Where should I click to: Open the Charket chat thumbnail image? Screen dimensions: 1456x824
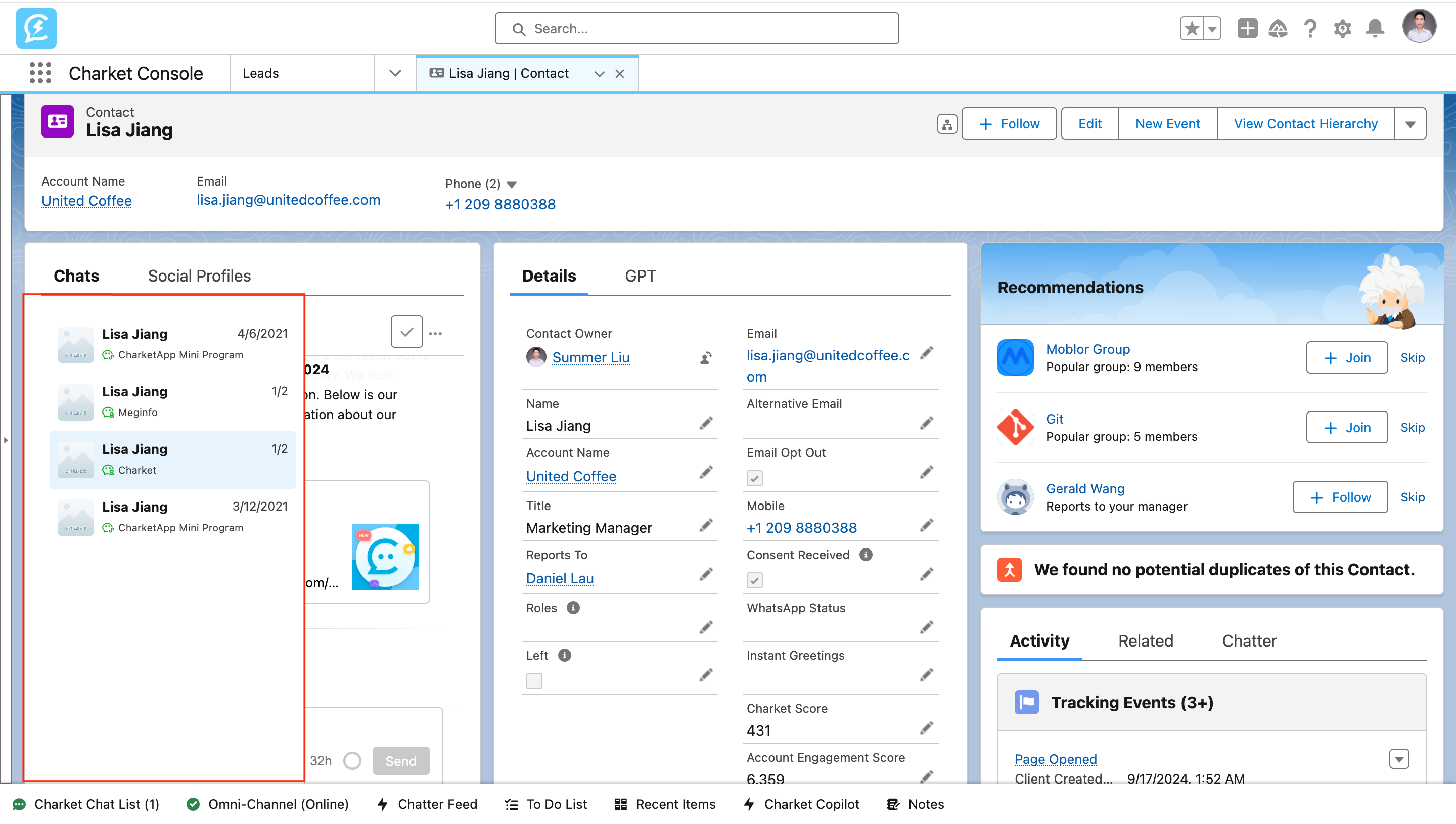(75, 460)
